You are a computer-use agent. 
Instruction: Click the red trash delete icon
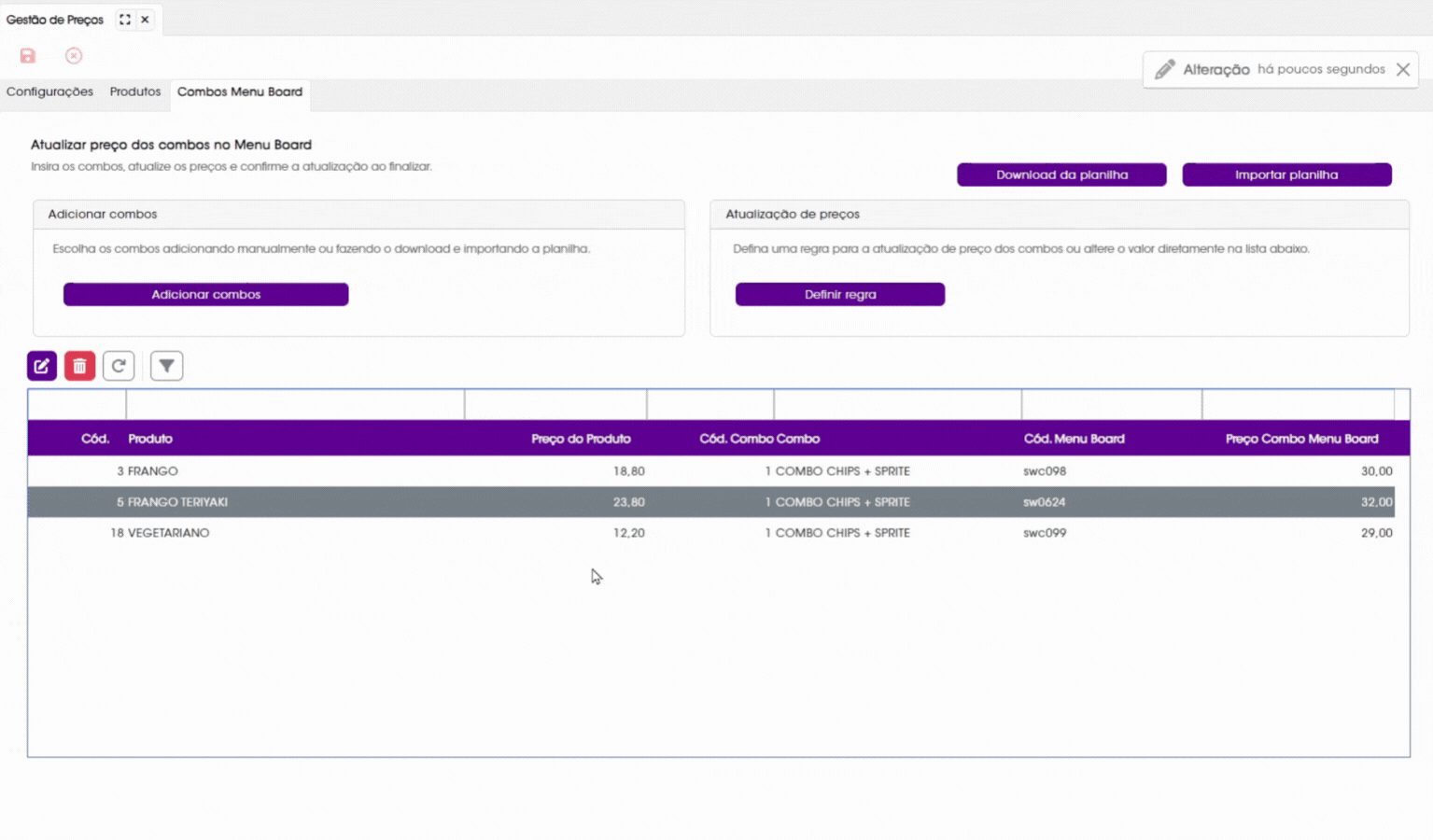coord(80,366)
